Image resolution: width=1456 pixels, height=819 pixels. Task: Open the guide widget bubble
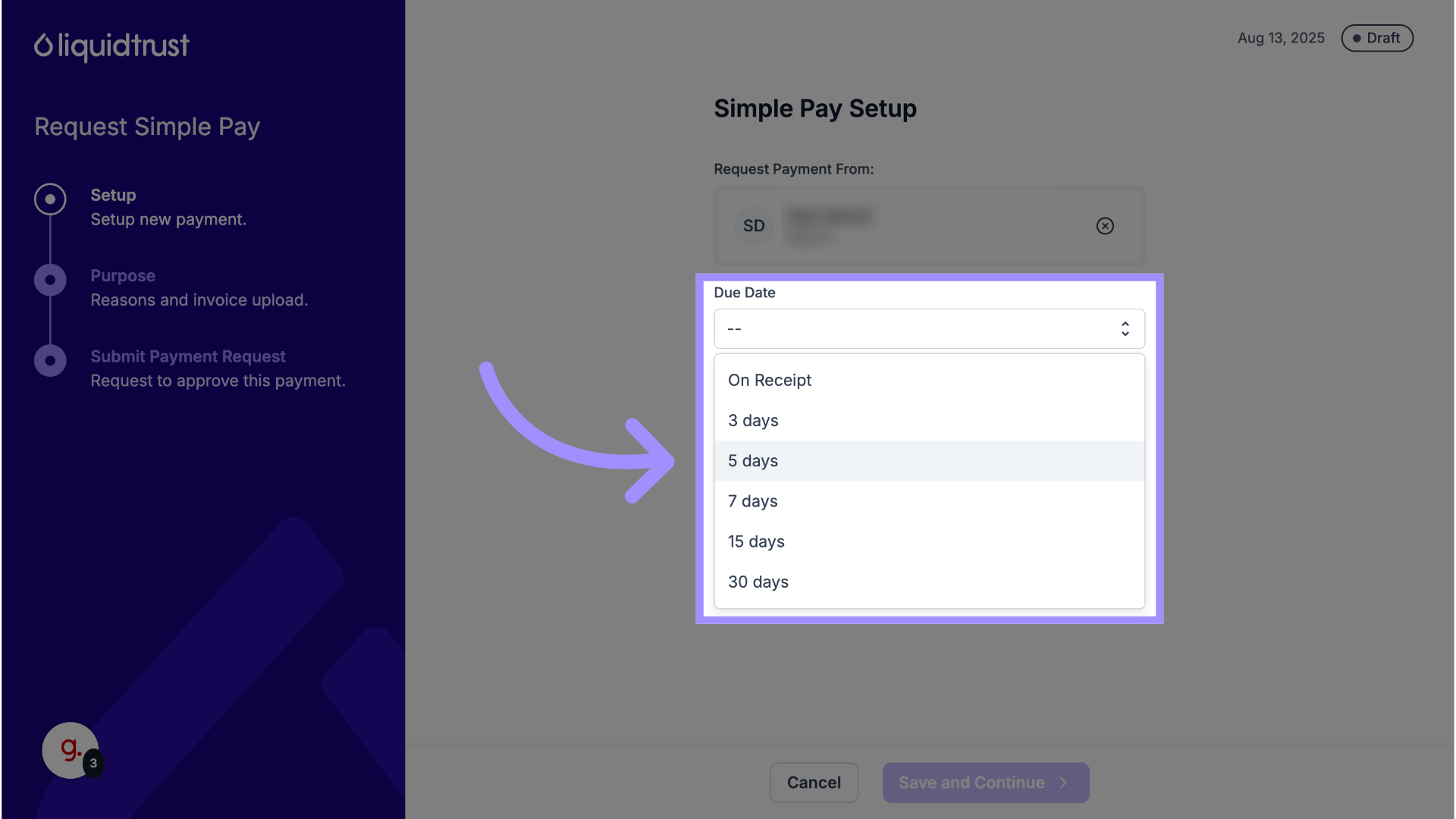coord(71,750)
